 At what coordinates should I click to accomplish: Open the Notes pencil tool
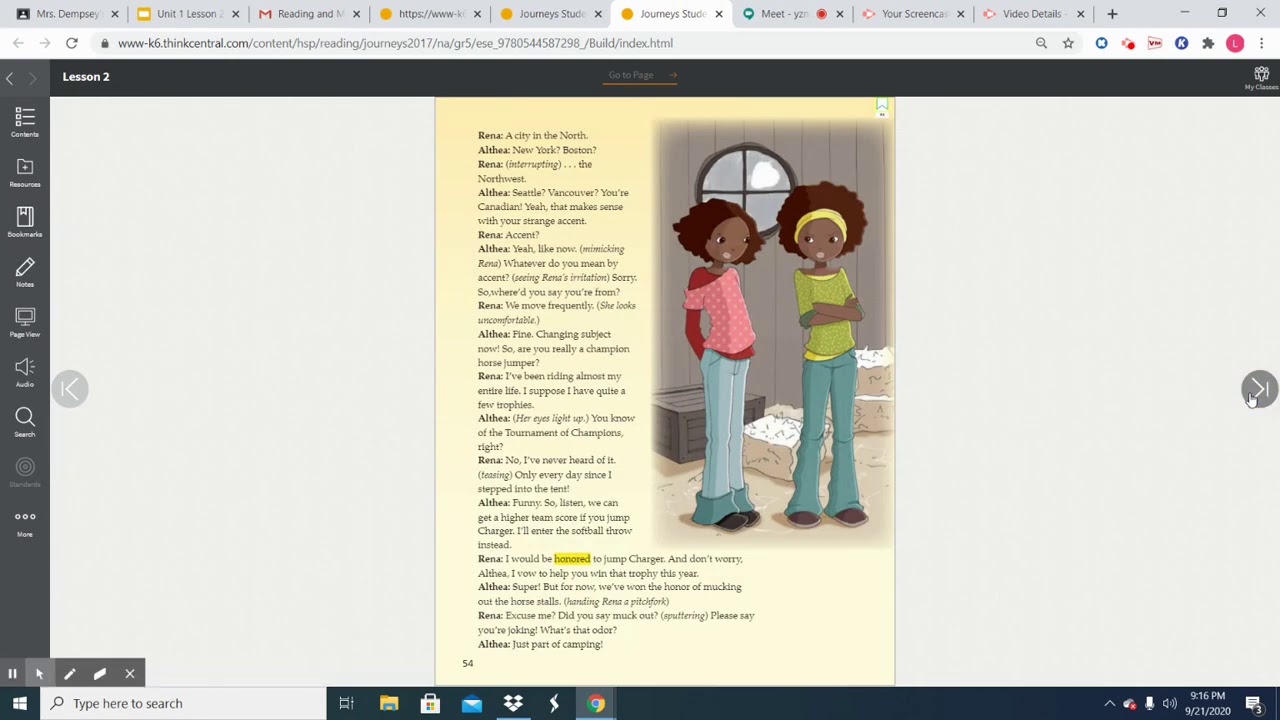(x=25, y=272)
